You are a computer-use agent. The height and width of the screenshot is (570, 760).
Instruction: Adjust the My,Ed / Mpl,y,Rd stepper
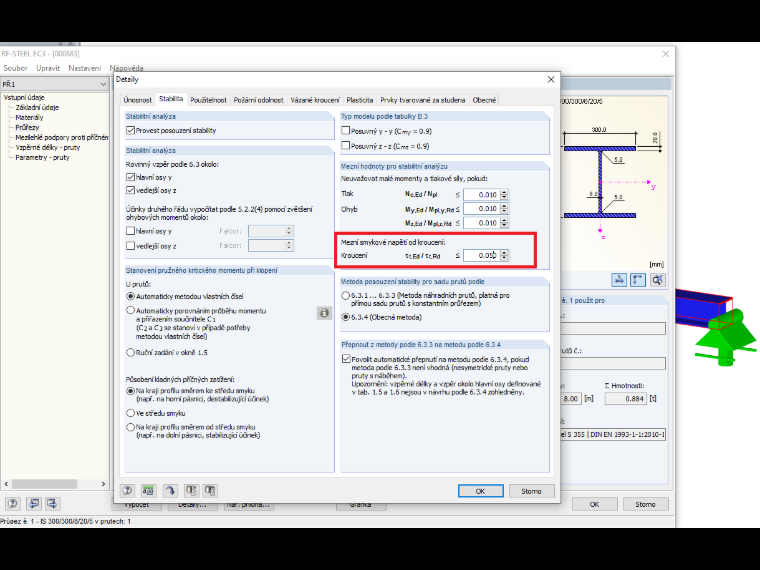pyautogui.click(x=505, y=208)
